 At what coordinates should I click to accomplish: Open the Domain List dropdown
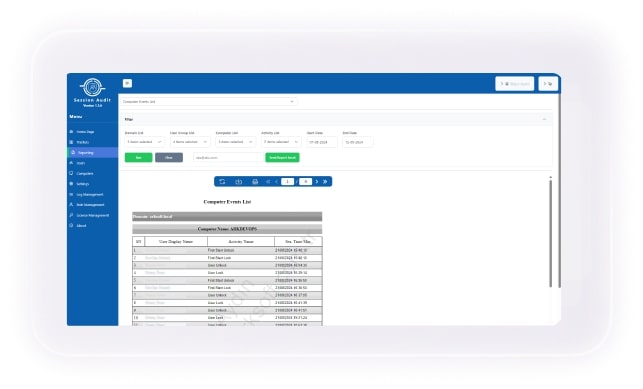[x=145, y=142]
